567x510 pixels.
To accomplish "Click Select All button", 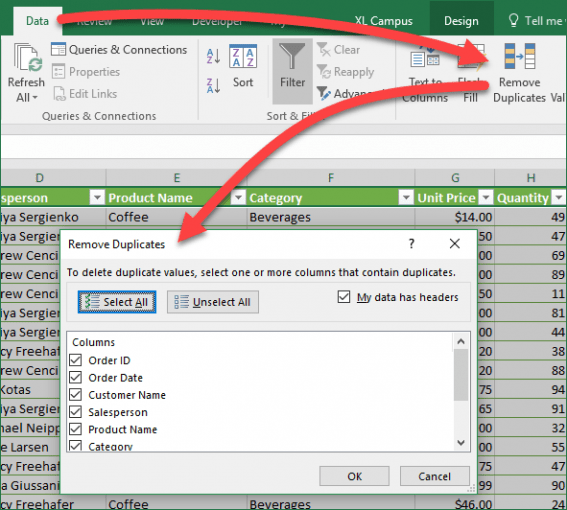I will [x=117, y=302].
